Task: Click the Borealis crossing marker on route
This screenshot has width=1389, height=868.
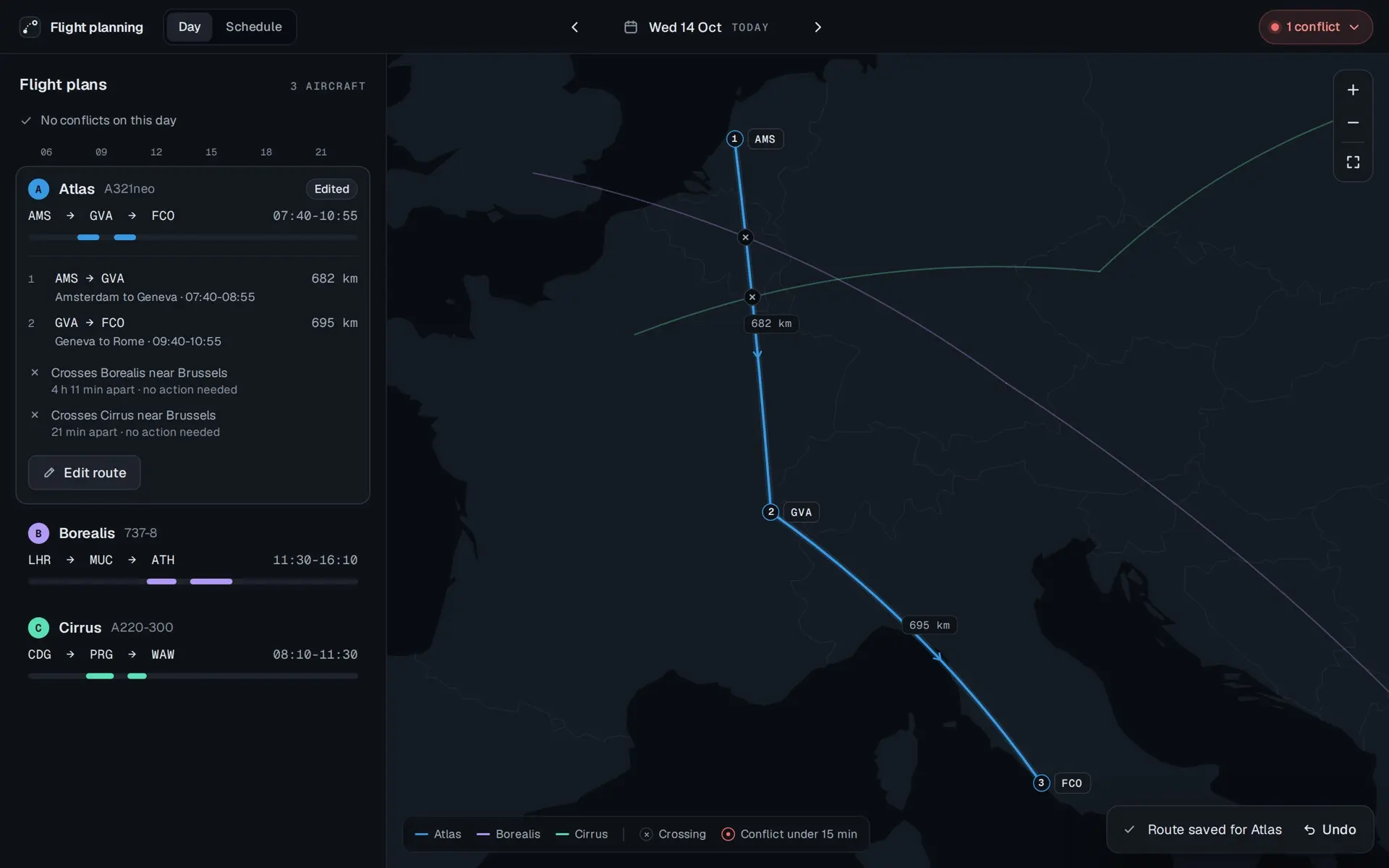Action: click(x=745, y=237)
